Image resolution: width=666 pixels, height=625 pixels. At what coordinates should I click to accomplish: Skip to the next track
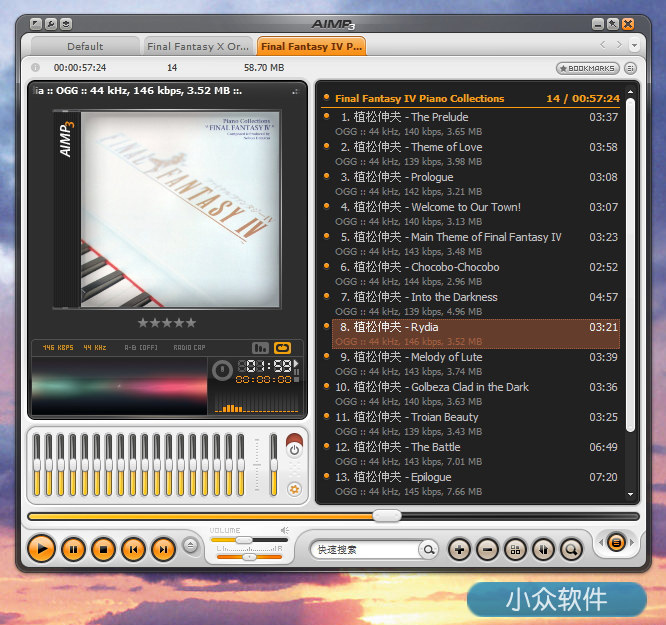coord(163,549)
